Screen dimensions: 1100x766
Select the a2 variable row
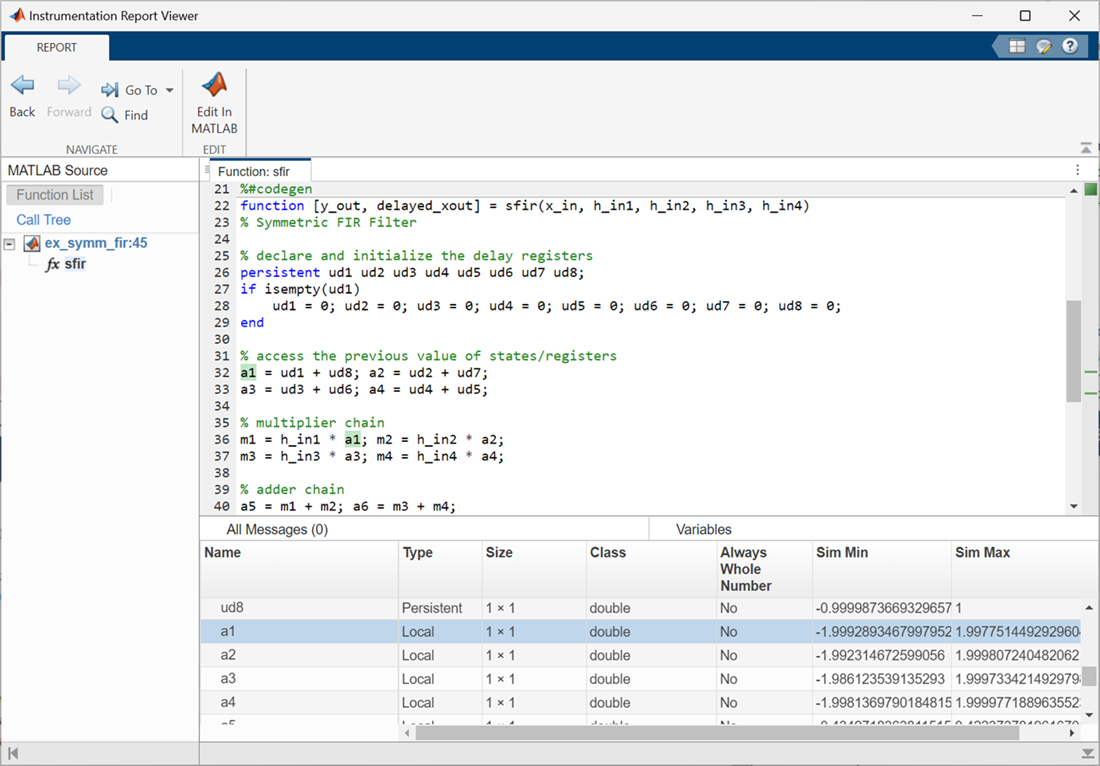[229, 655]
